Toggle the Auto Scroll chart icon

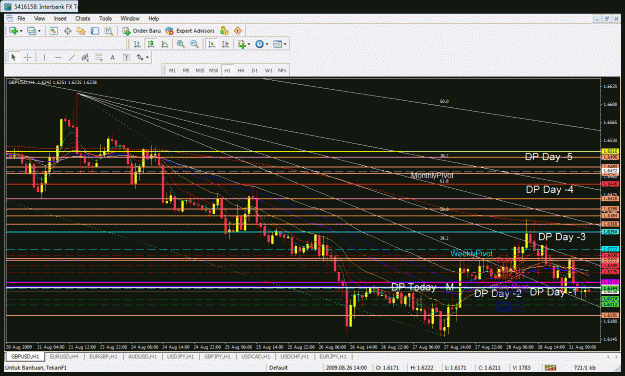click(212, 44)
